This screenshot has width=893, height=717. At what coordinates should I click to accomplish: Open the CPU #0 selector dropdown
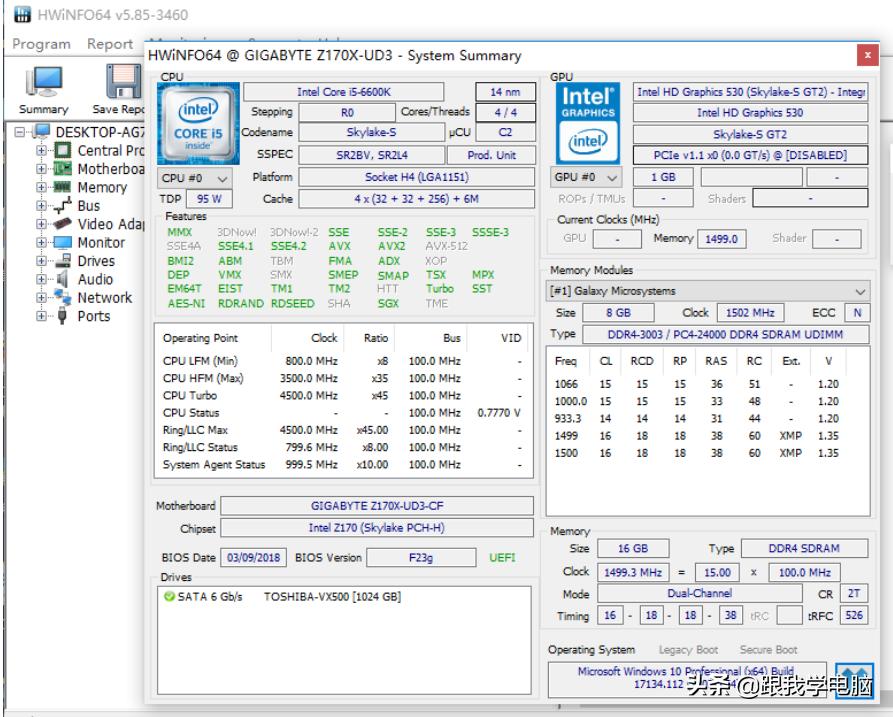tap(195, 178)
